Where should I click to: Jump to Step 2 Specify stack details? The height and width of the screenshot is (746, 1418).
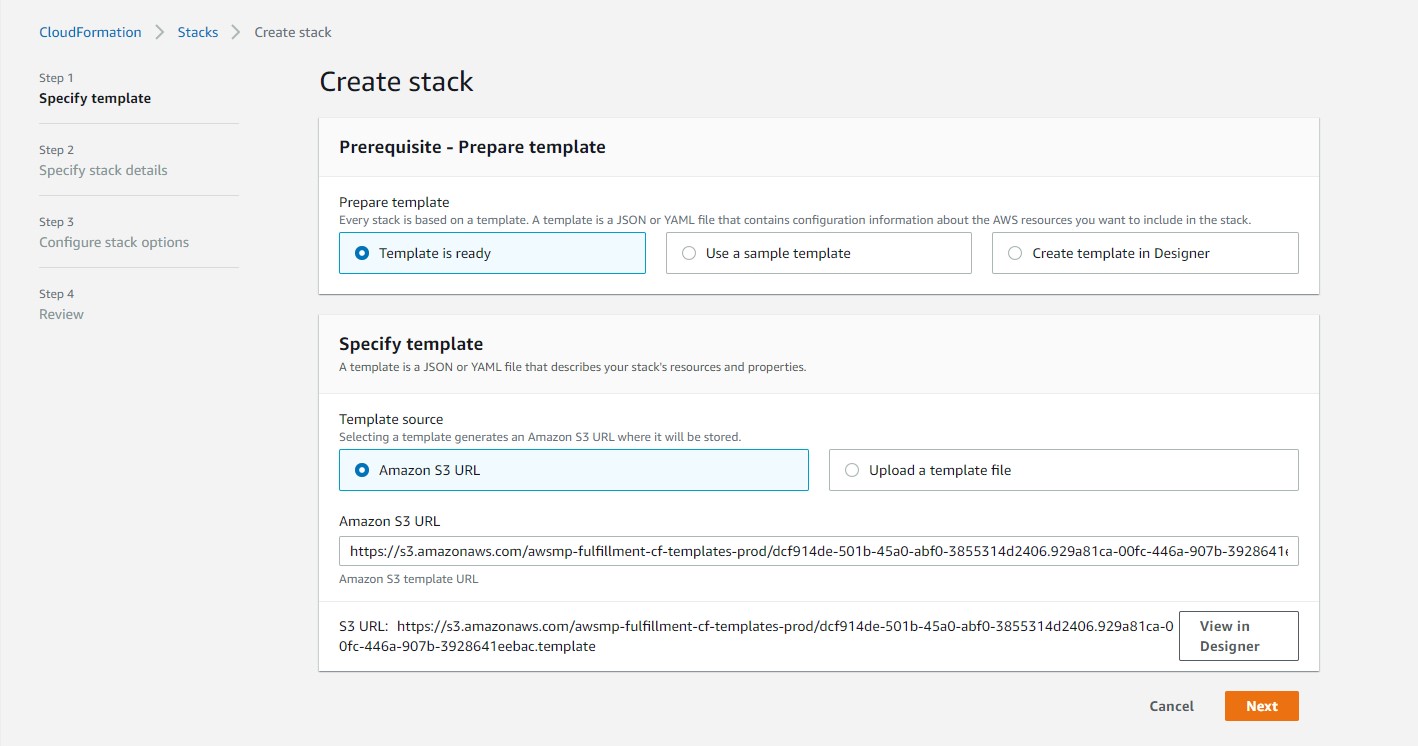click(103, 170)
